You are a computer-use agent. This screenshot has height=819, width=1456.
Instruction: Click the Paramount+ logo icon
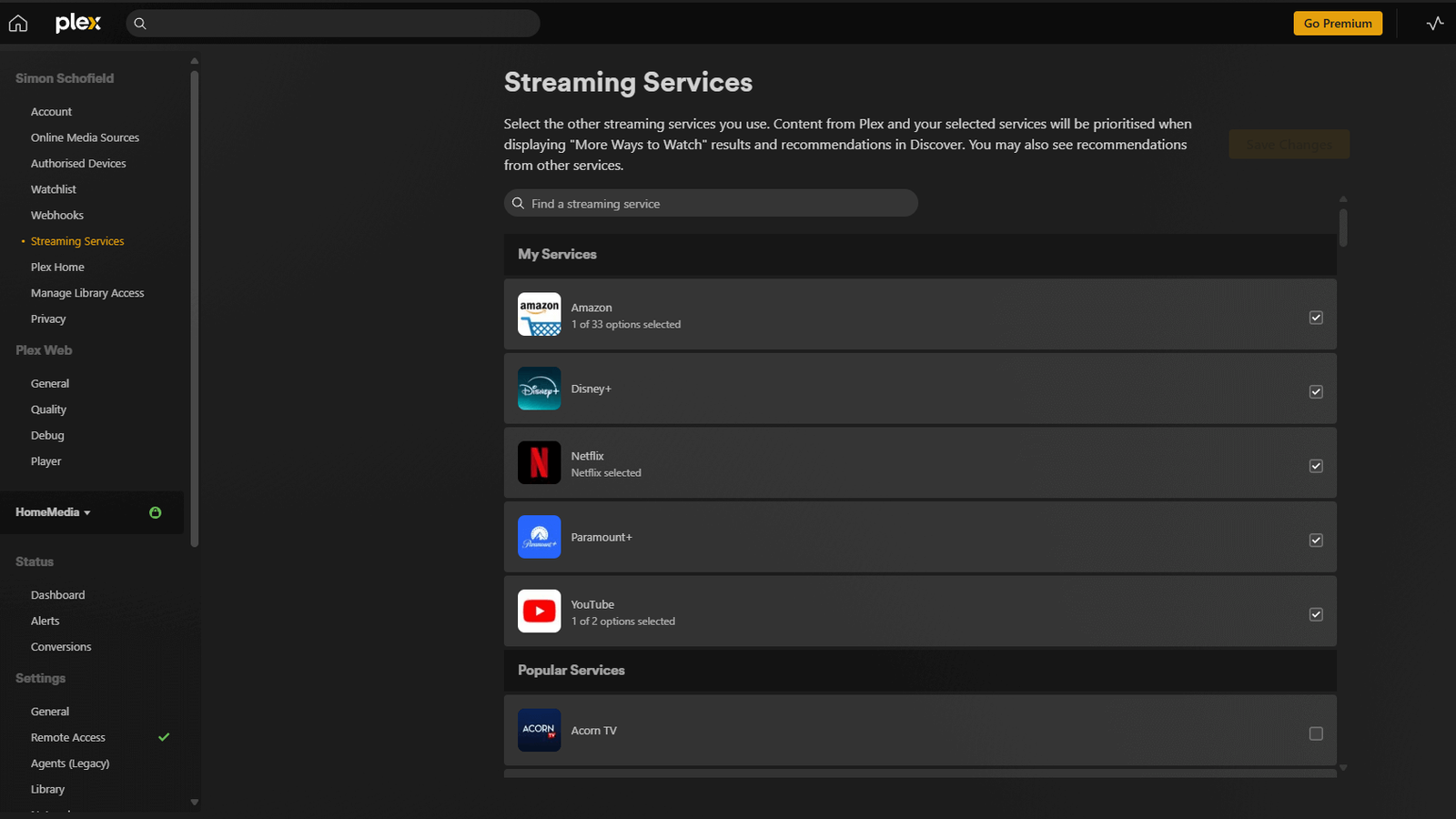click(x=539, y=537)
